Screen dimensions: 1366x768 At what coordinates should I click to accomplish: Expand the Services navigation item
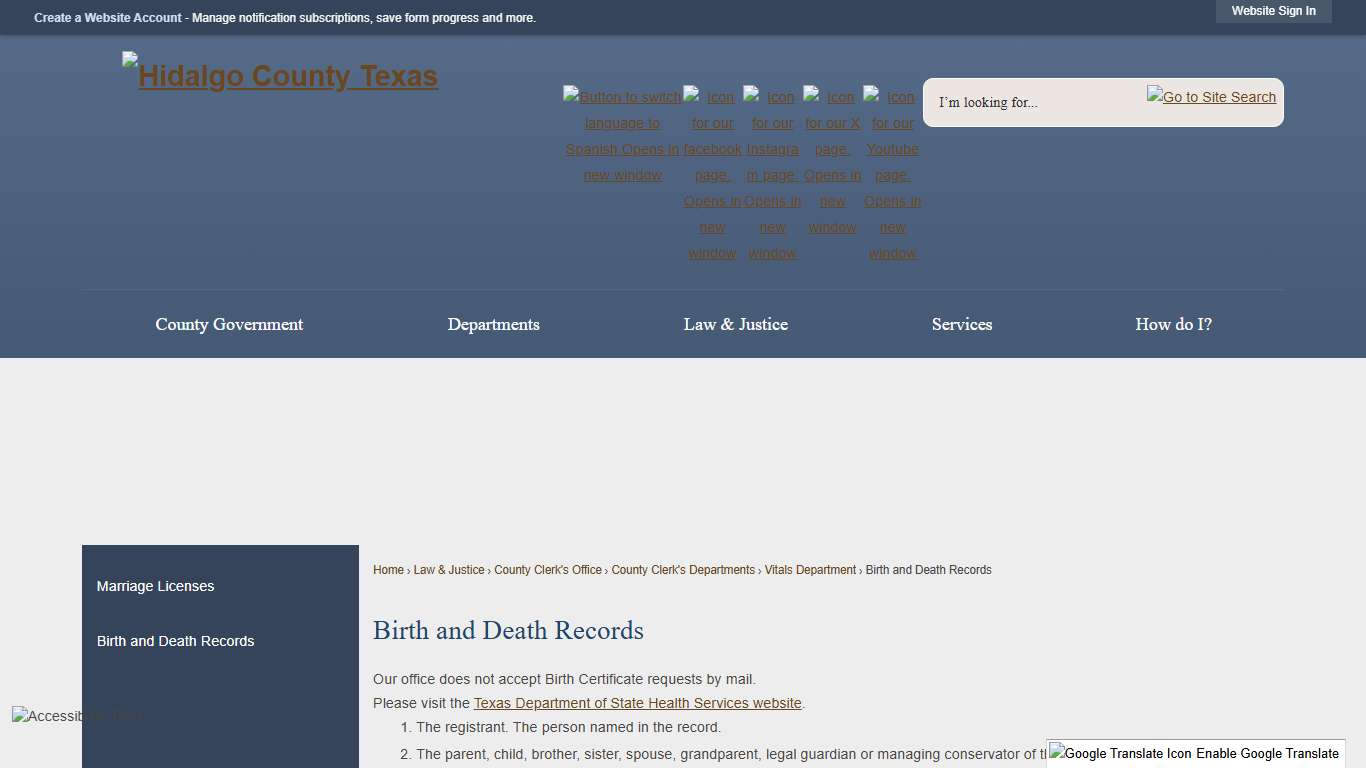[x=961, y=324]
